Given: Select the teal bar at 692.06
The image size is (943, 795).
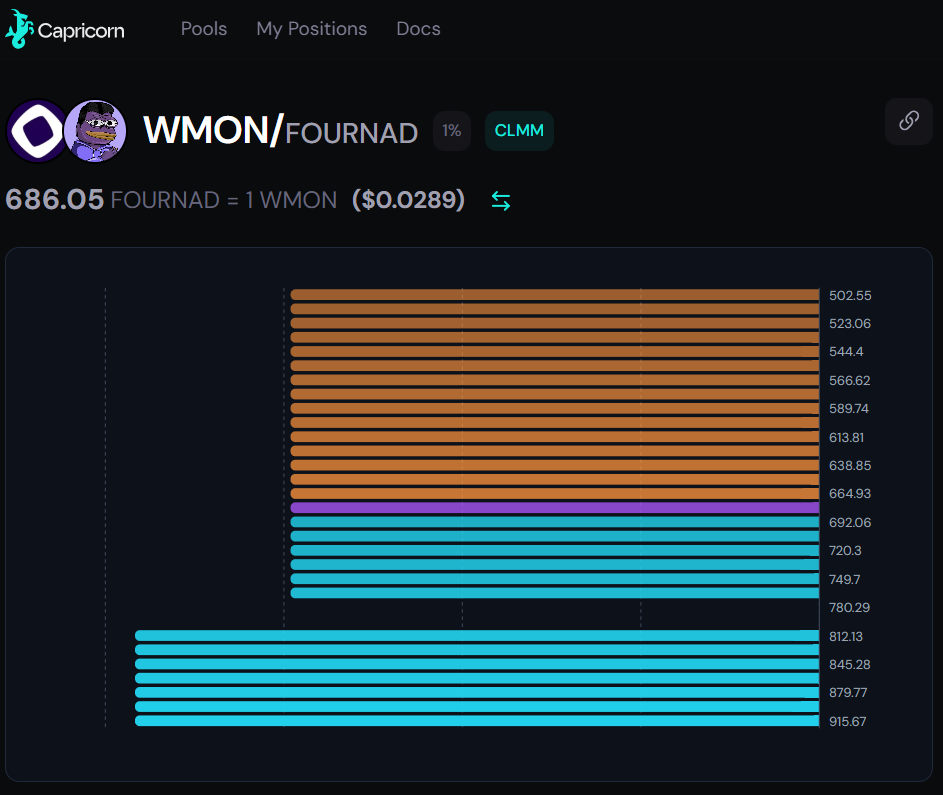Looking at the screenshot, I should (x=554, y=522).
